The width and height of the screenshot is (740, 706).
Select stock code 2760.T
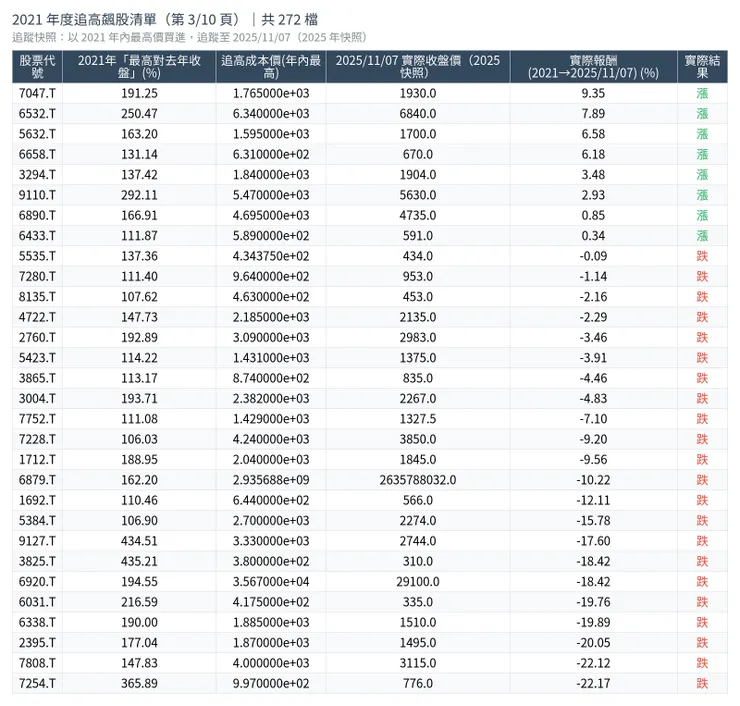pyautogui.click(x=37, y=337)
